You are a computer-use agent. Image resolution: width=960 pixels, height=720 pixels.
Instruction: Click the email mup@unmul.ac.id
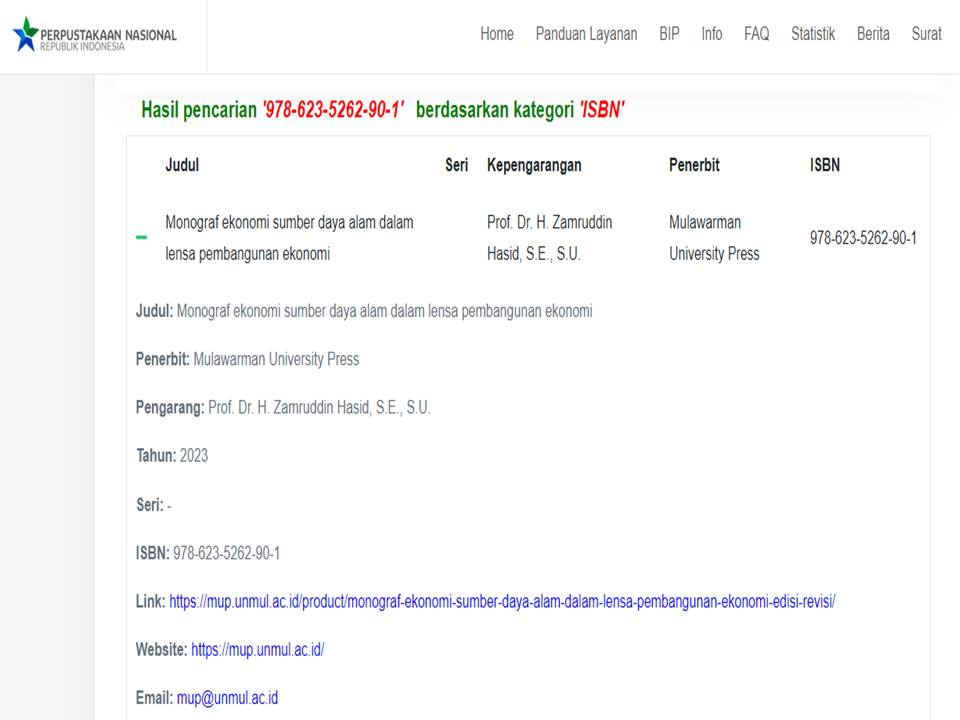point(227,698)
